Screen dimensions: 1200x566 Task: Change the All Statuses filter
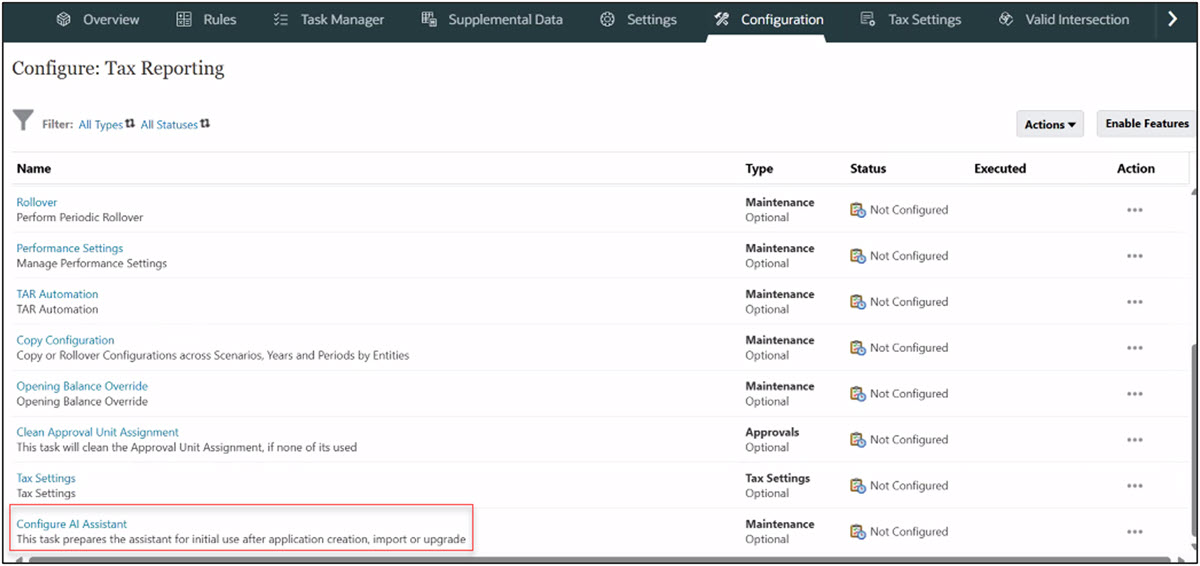175,125
